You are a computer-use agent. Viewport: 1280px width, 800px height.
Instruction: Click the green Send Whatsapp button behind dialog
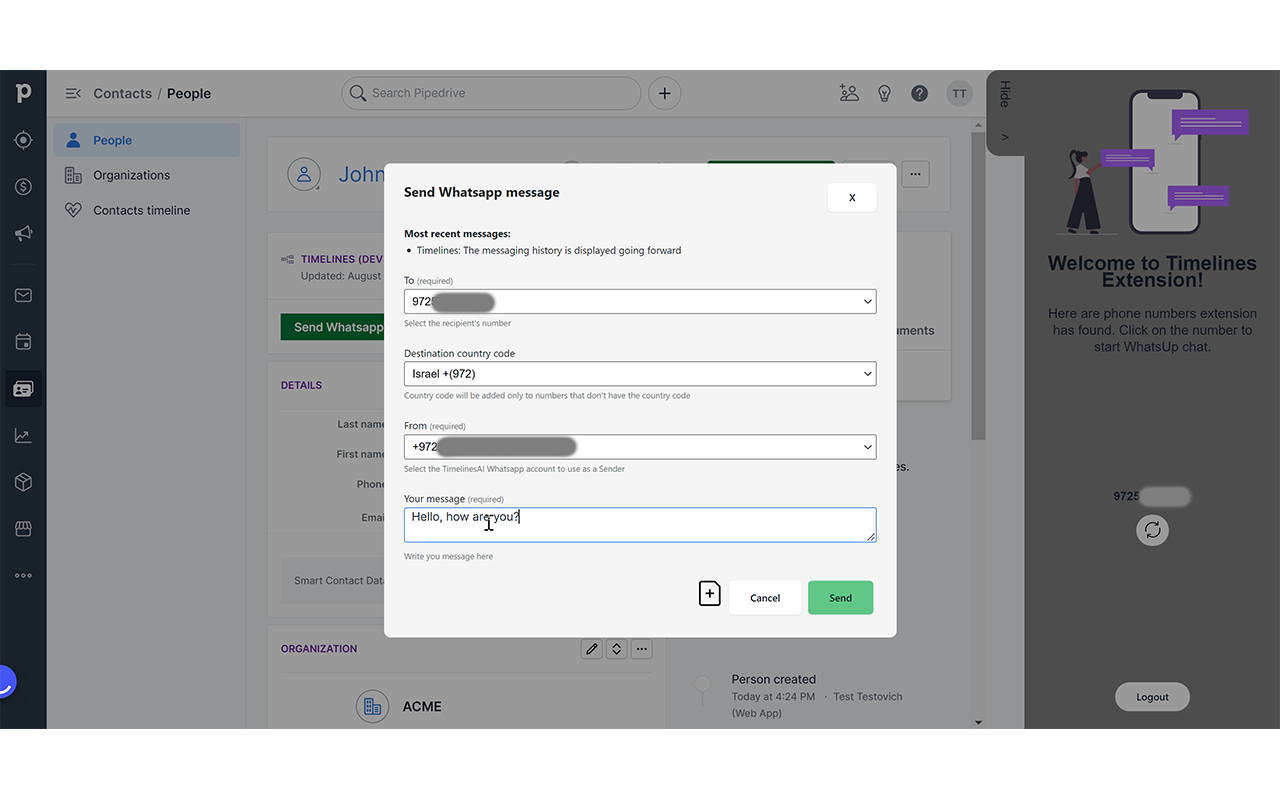333,327
